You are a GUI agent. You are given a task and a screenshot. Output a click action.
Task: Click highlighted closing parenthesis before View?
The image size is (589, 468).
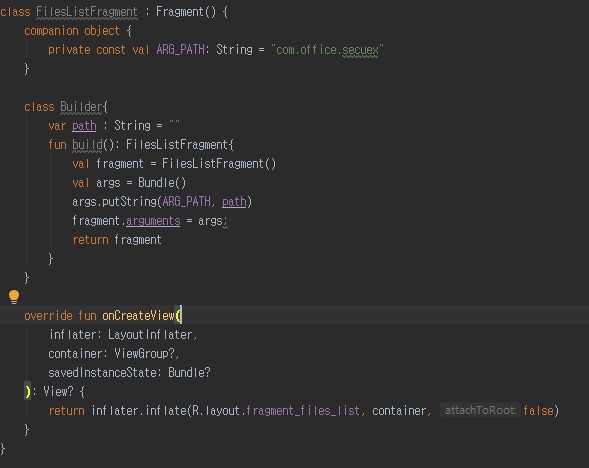coord(27,391)
